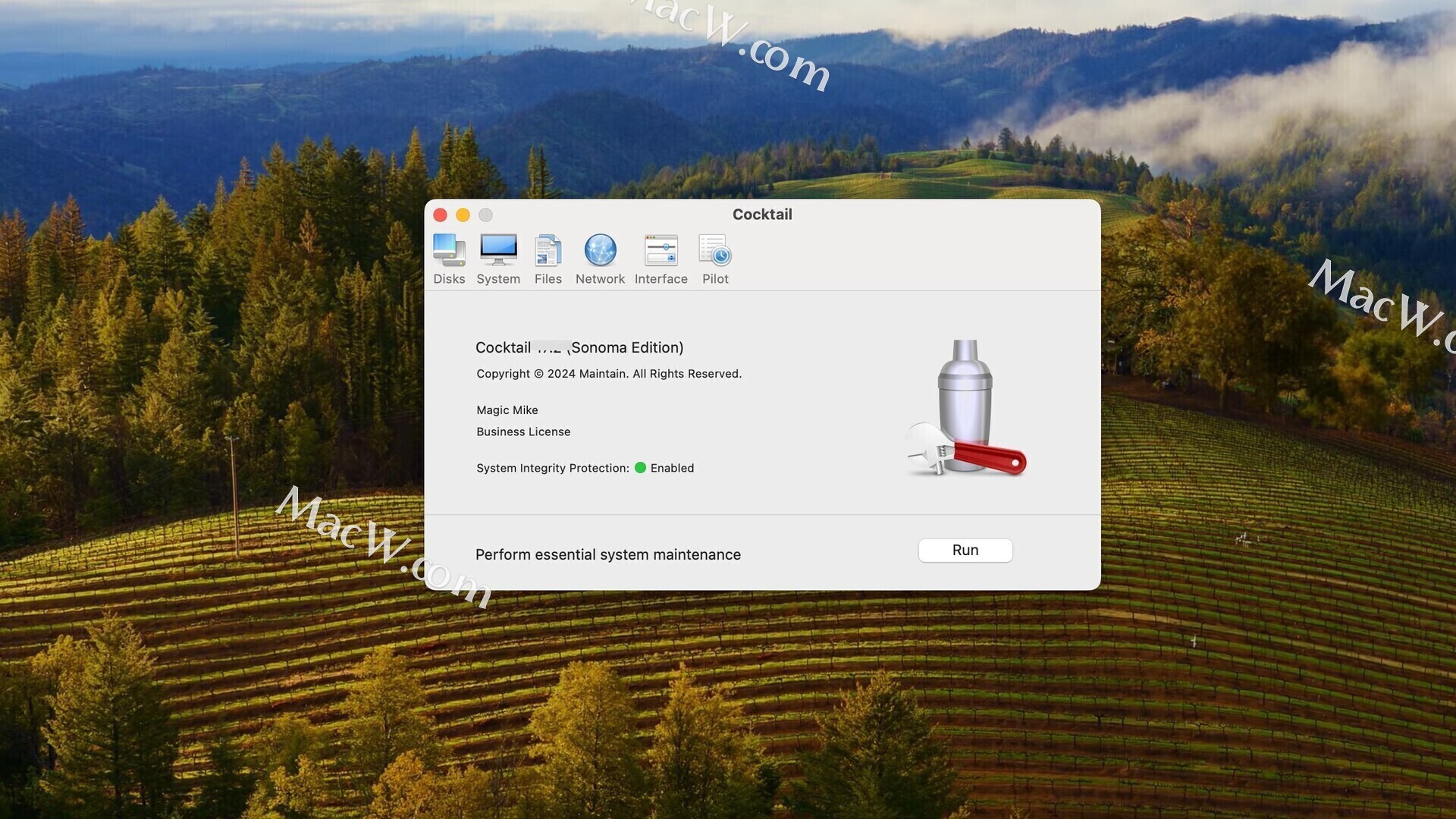The image size is (1456, 819).
Task: Click the Enabled status text
Action: point(672,469)
